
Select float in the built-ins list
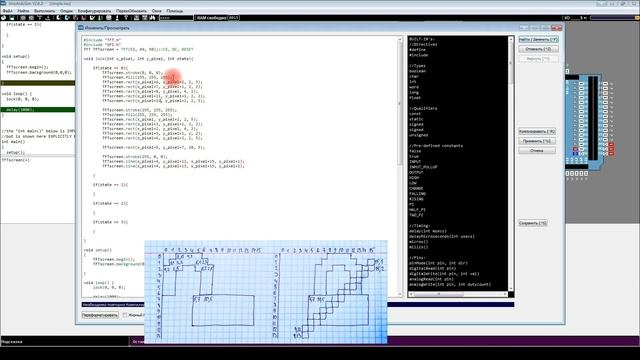pos(415,98)
